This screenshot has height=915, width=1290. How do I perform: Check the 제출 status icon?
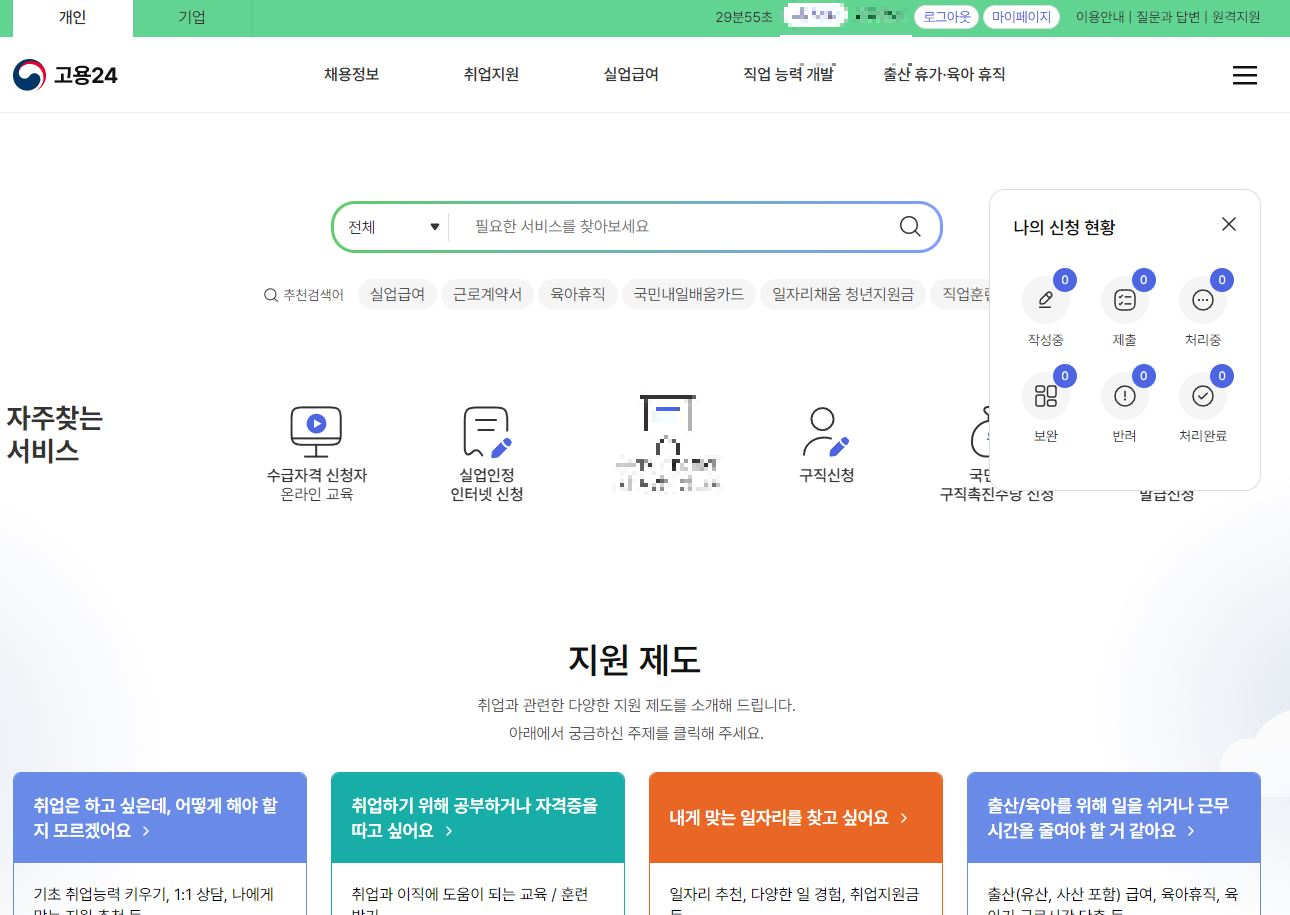[1124, 300]
